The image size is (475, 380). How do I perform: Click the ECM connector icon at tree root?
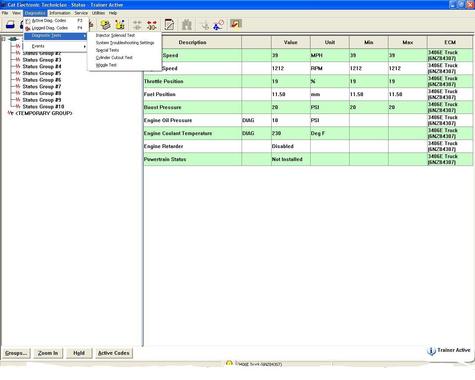(13, 39)
